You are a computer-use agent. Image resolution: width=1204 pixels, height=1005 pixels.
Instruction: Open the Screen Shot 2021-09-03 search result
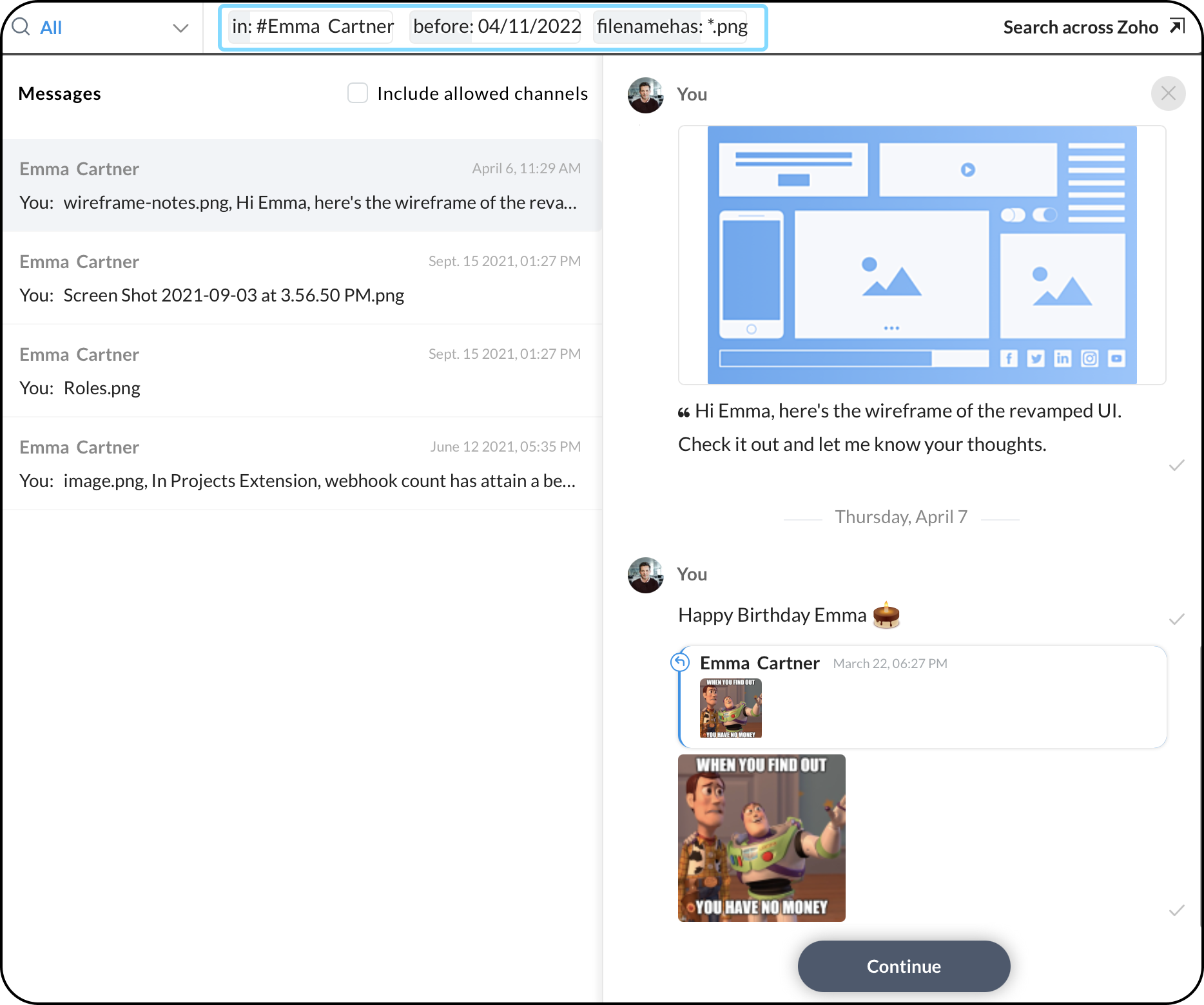point(302,278)
